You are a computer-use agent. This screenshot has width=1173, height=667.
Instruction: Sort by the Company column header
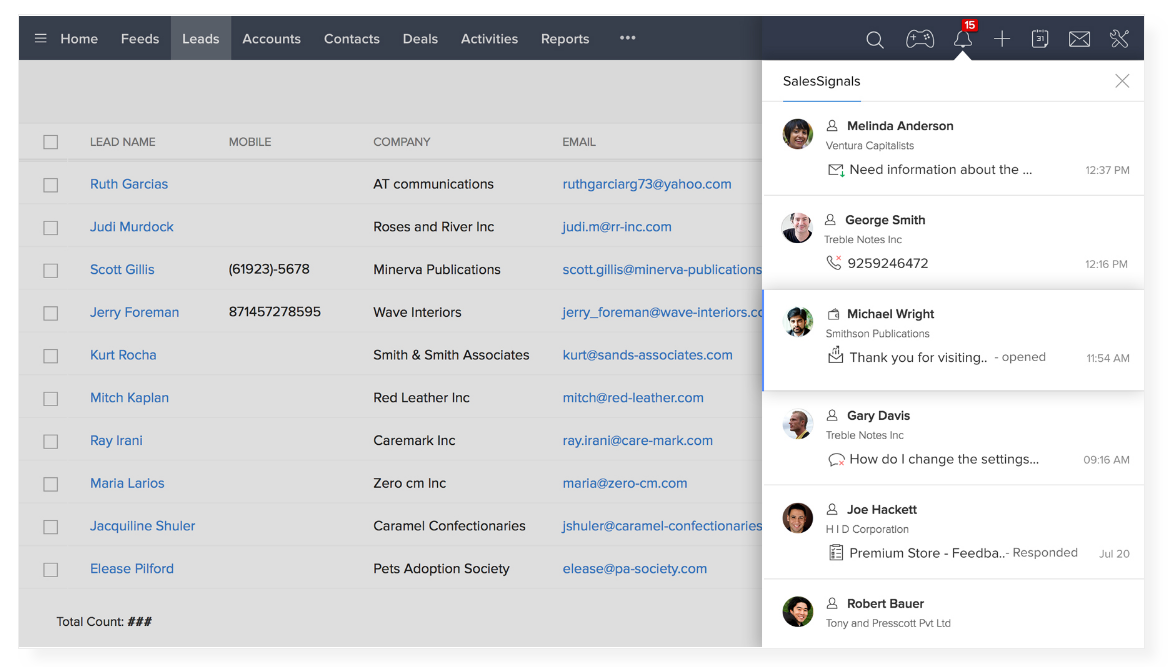(402, 142)
